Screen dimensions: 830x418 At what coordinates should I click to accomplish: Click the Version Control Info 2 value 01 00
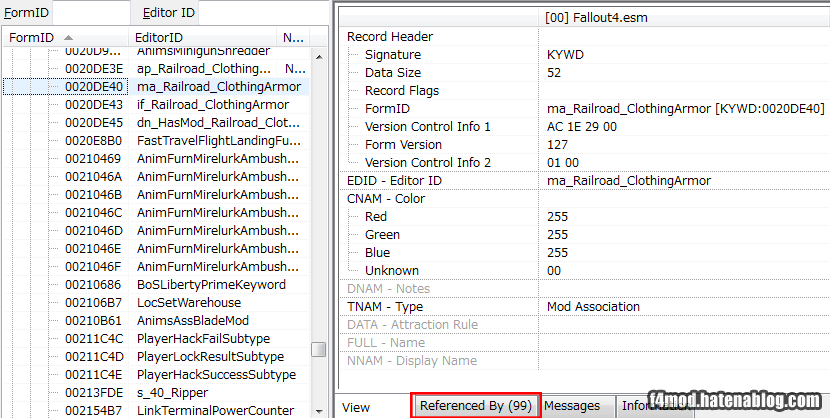coord(563,162)
